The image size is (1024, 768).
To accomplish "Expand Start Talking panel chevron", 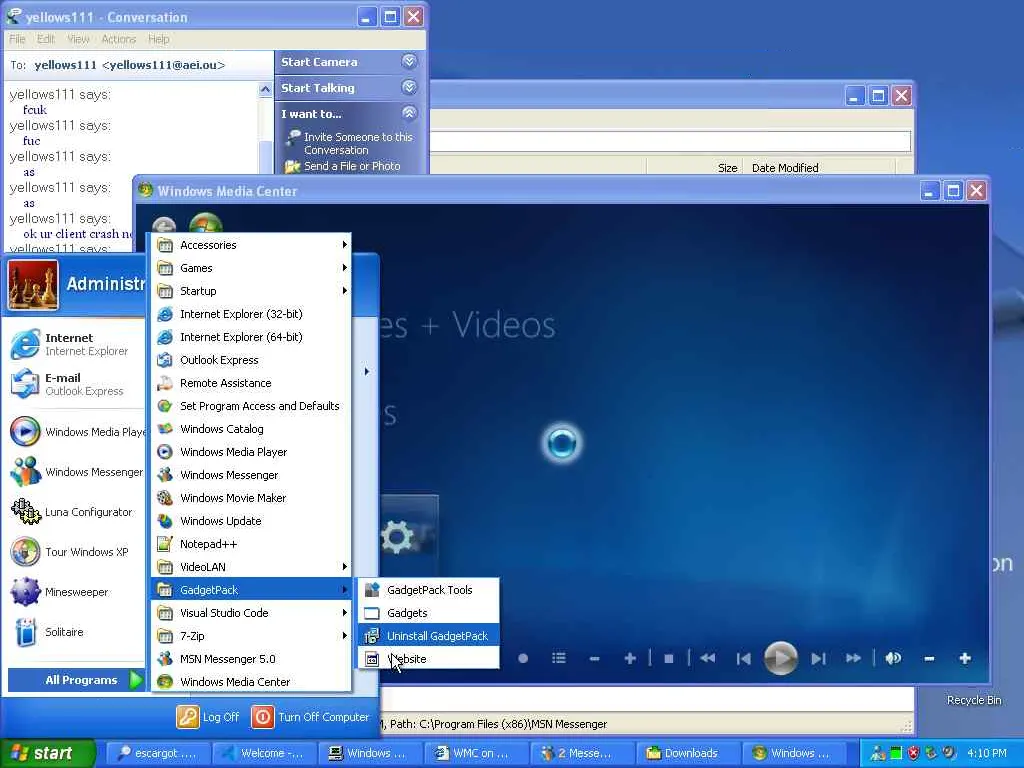I will [409, 87].
